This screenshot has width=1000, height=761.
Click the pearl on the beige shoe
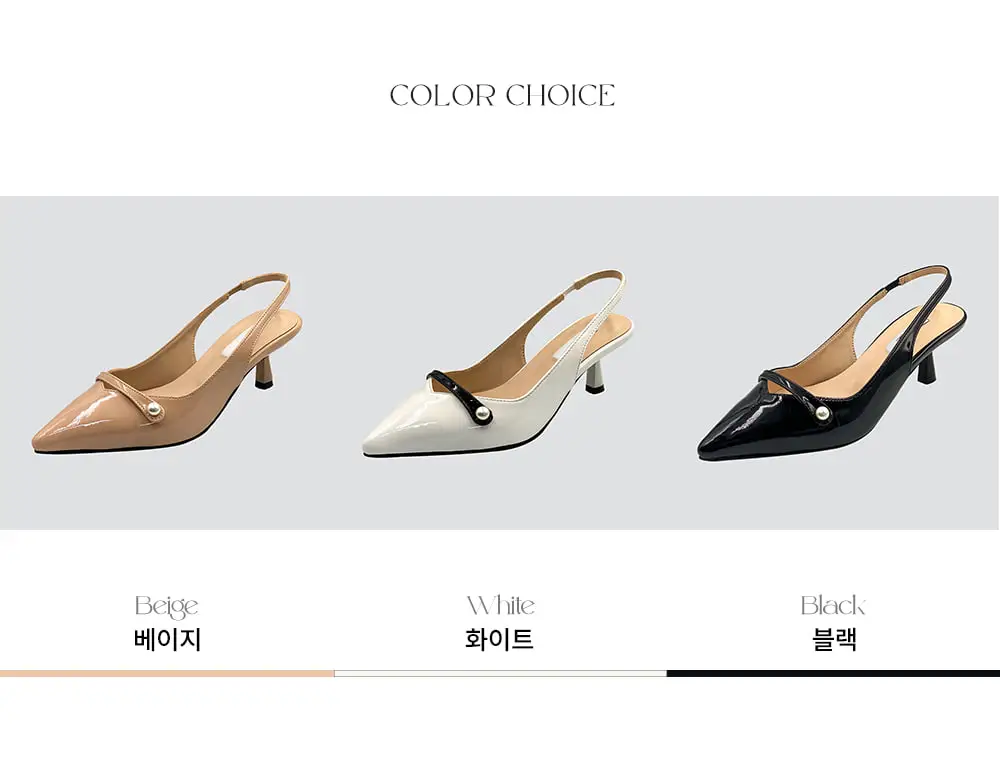[154, 410]
